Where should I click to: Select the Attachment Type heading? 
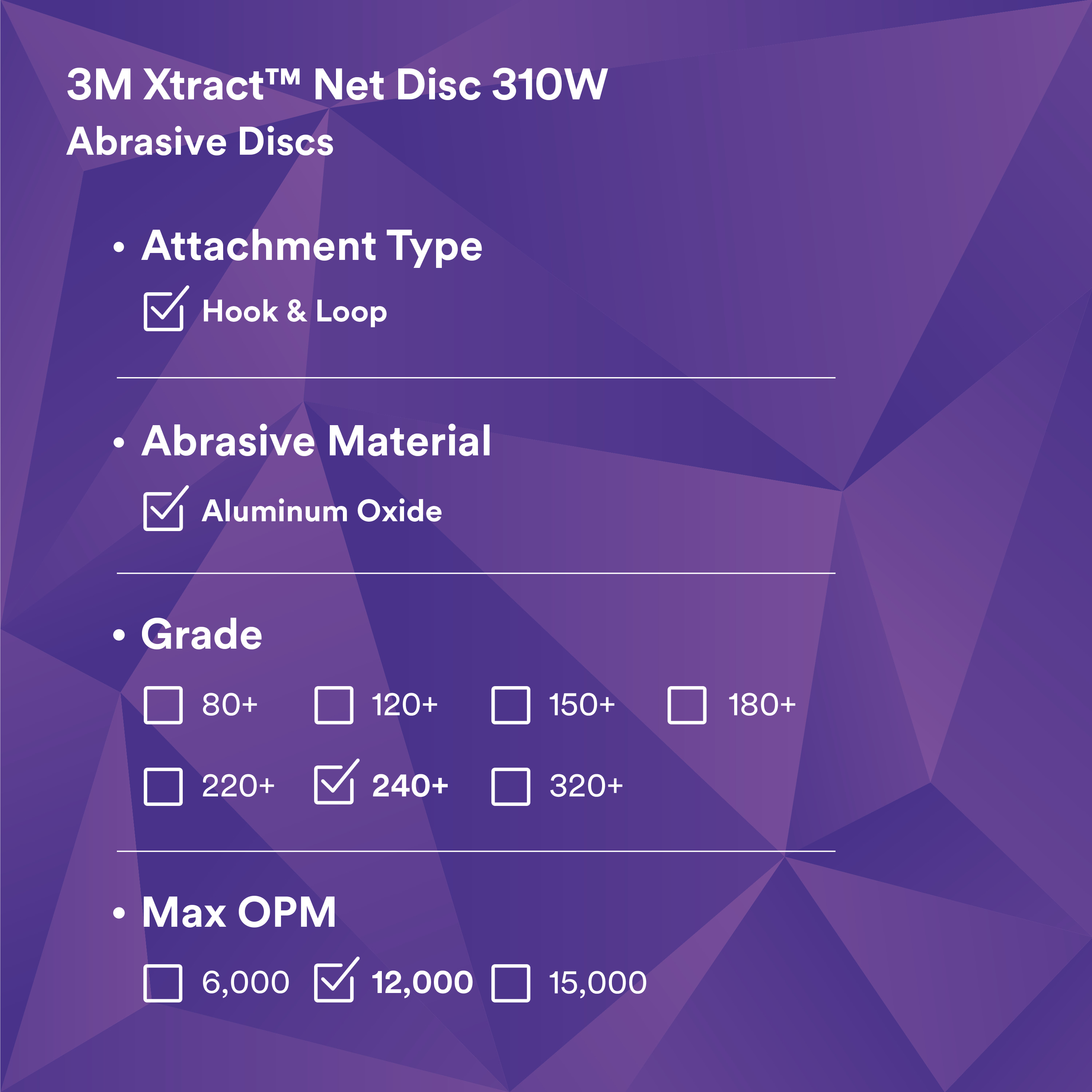pos(312,246)
